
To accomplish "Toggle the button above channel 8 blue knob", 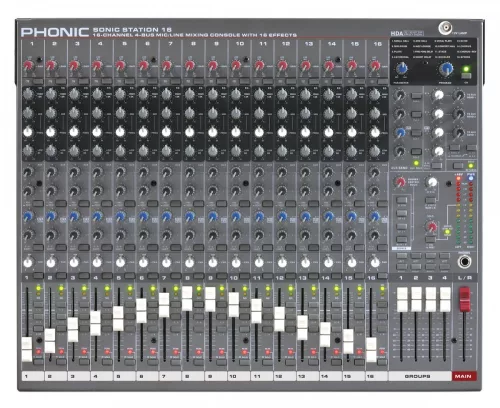I will point(199,203).
